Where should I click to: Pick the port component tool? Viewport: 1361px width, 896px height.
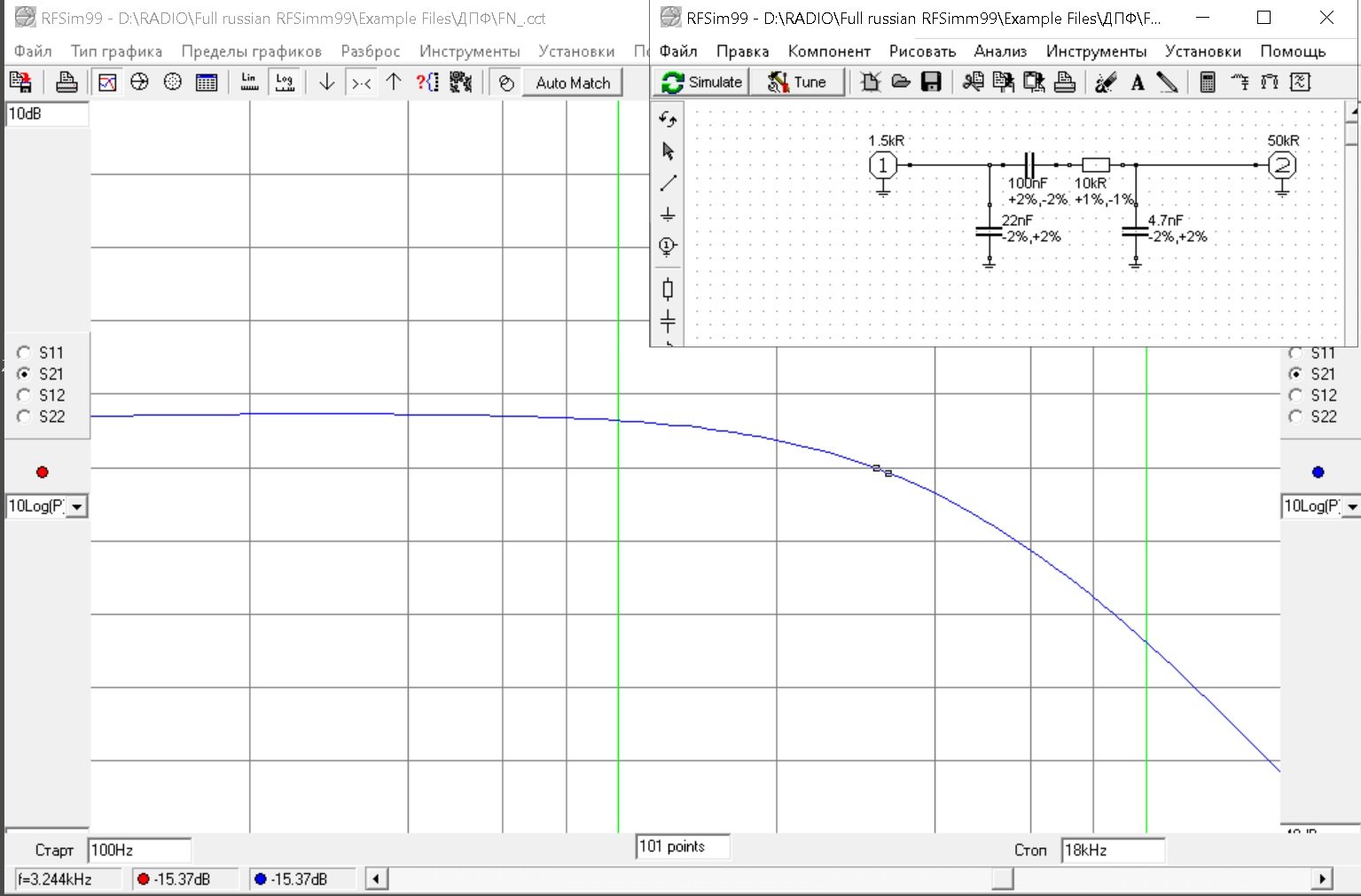(668, 246)
